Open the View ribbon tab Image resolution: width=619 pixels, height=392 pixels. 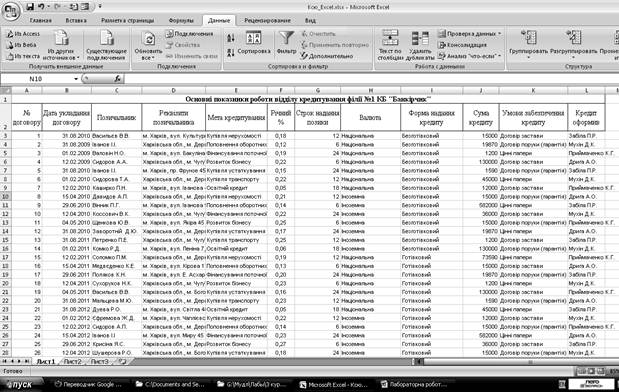point(310,20)
